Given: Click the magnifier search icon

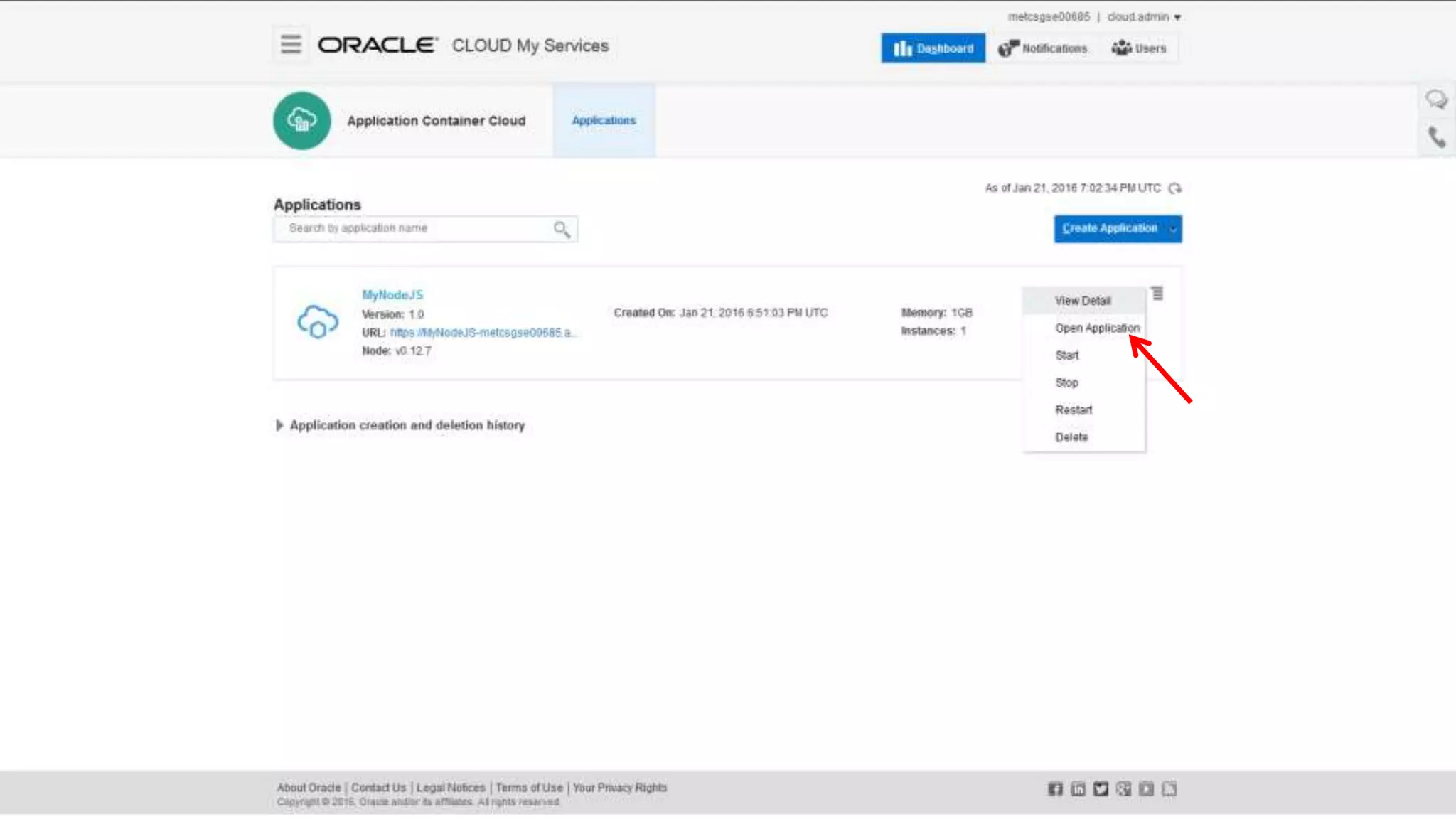Looking at the screenshot, I should (562, 229).
